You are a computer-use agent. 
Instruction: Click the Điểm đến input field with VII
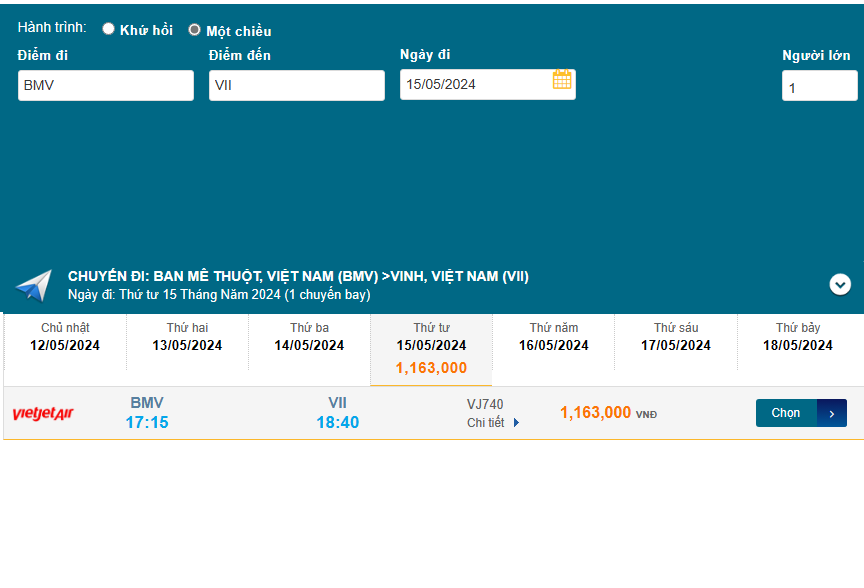tap(296, 86)
